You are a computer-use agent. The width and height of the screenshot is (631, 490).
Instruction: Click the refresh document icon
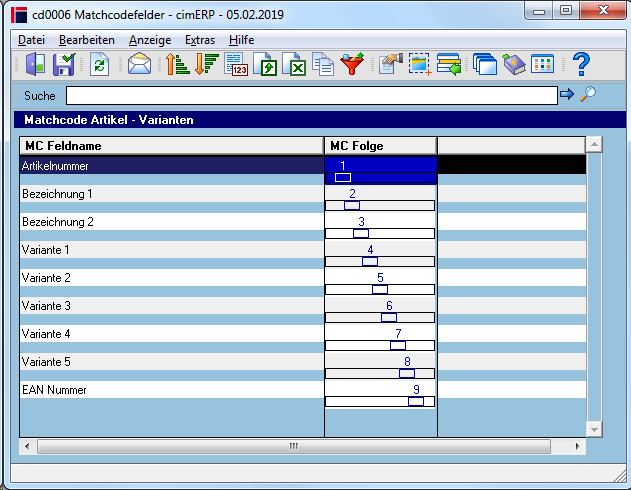(x=99, y=64)
